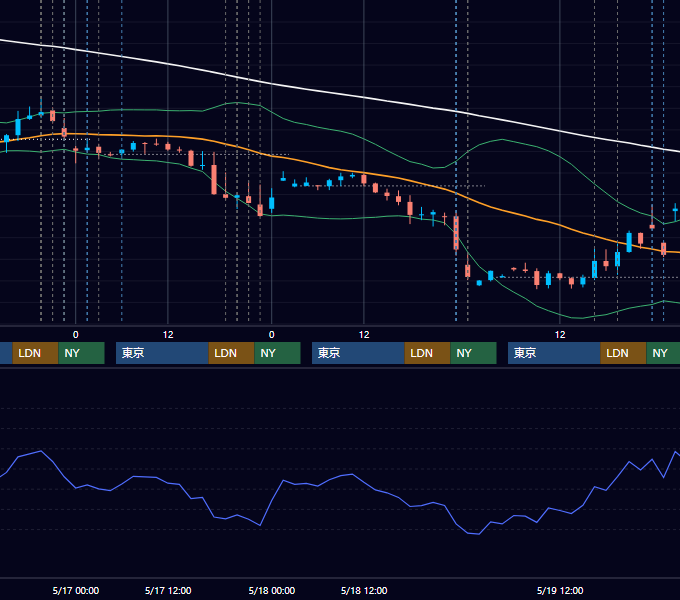Image resolution: width=680 pixels, height=600 pixels.
Task: Select the LDN session block after 5/17 12:00
Action: pyautogui.click(x=232, y=353)
